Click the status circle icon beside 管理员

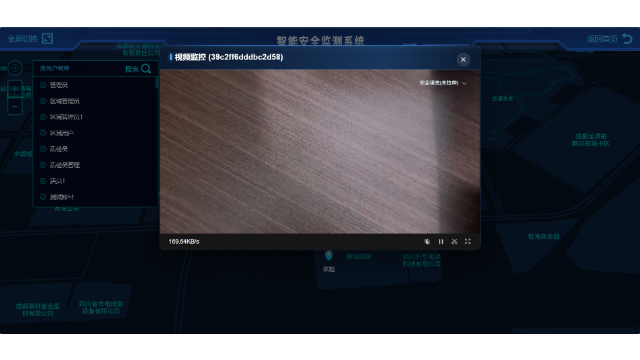pyautogui.click(x=43, y=85)
